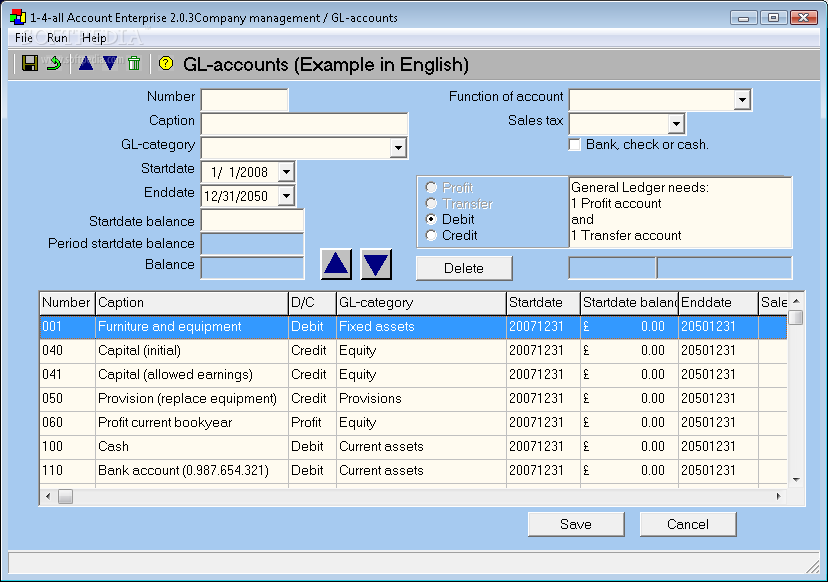Click the green trash can toolbar icon
The height and width of the screenshot is (582, 828).
(134, 64)
